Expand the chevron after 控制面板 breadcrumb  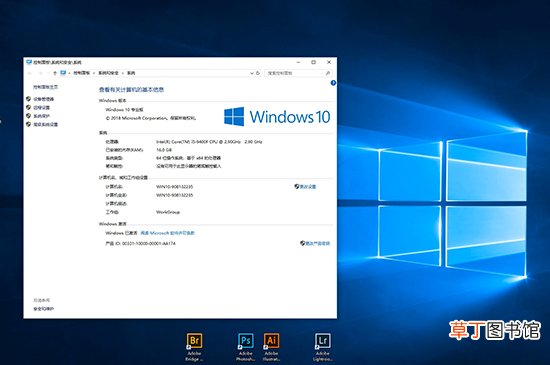click(94, 73)
